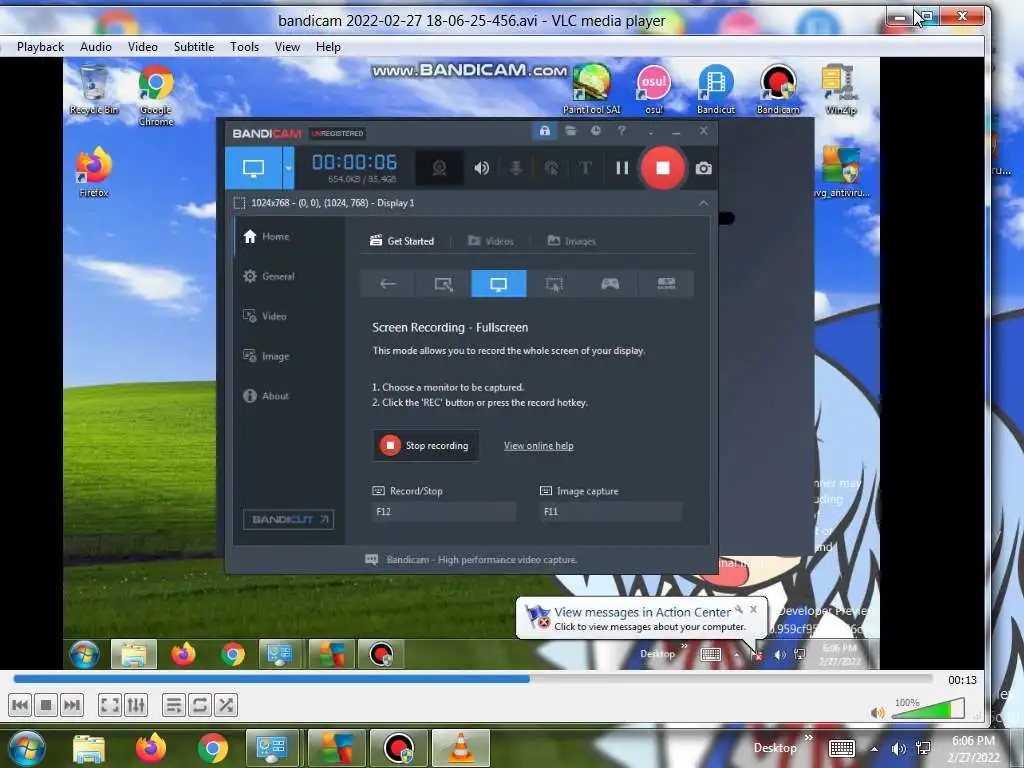Toggle VLC loop repeat mode
The width and height of the screenshot is (1024, 768).
(x=200, y=705)
